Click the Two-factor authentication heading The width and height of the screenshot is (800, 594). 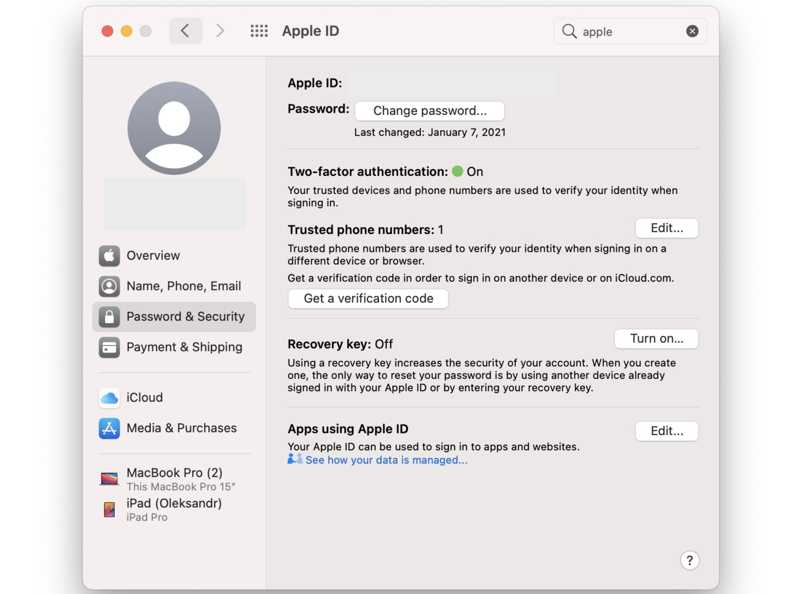[367, 172]
